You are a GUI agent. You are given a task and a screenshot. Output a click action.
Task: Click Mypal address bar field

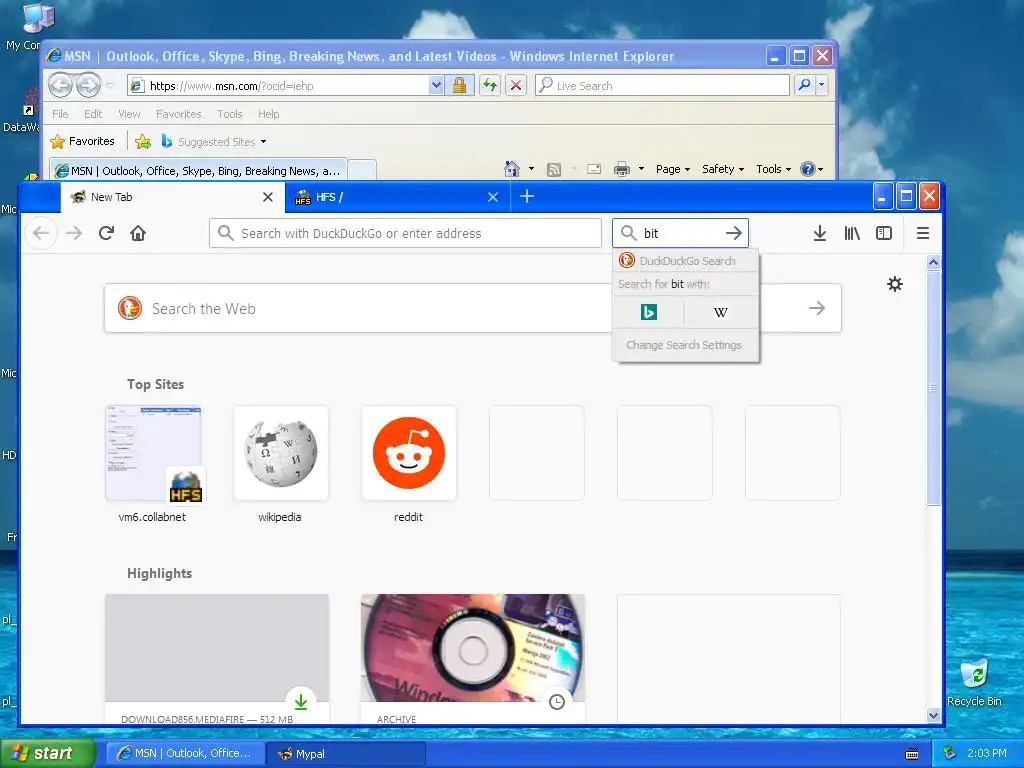[x=405, y=233]
